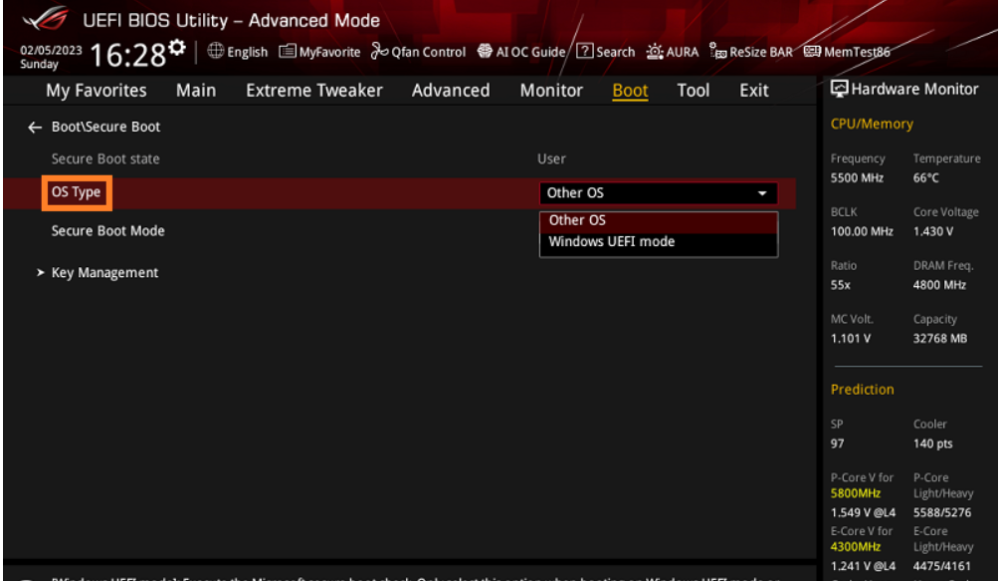Click the OS Type dropdown arrow
Viewport: 1000px width, 581px height.
click(x=762, y=193)
